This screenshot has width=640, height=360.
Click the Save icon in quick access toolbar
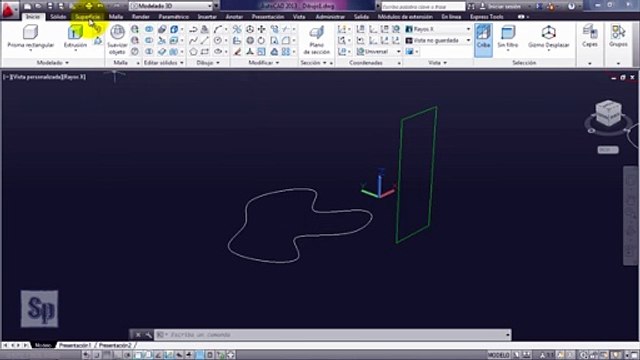pos(50,6)
